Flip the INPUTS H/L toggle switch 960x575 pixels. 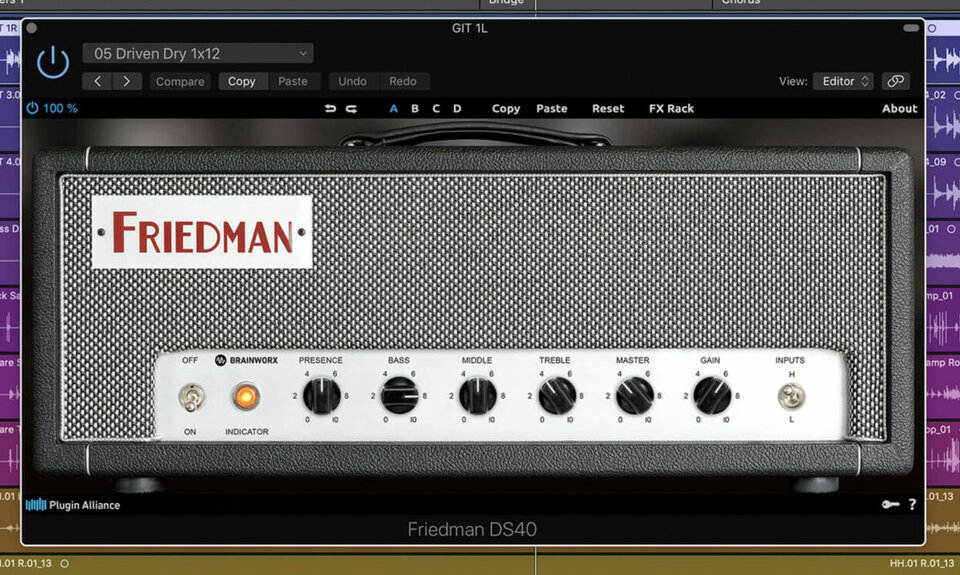(x=791, y=397)
